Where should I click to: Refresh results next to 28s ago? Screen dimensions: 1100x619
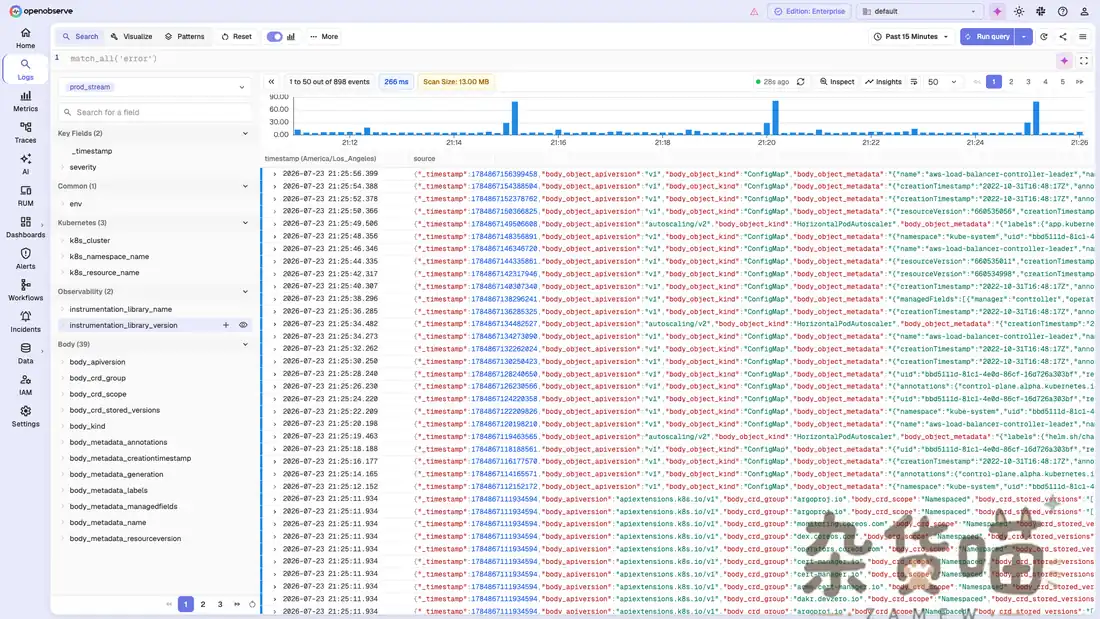tap(800, 82)
